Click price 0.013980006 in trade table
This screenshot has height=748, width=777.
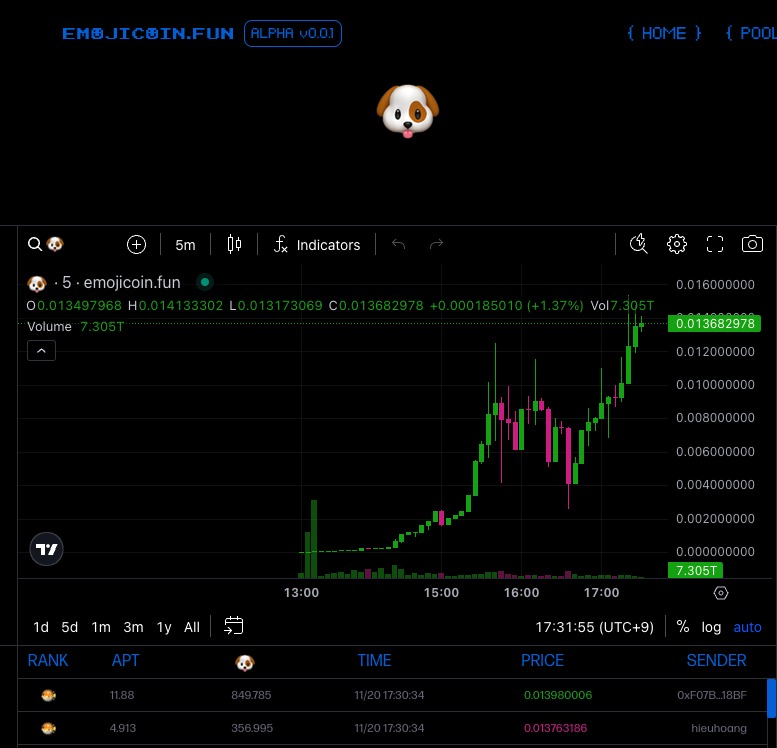tap(558, 695)
